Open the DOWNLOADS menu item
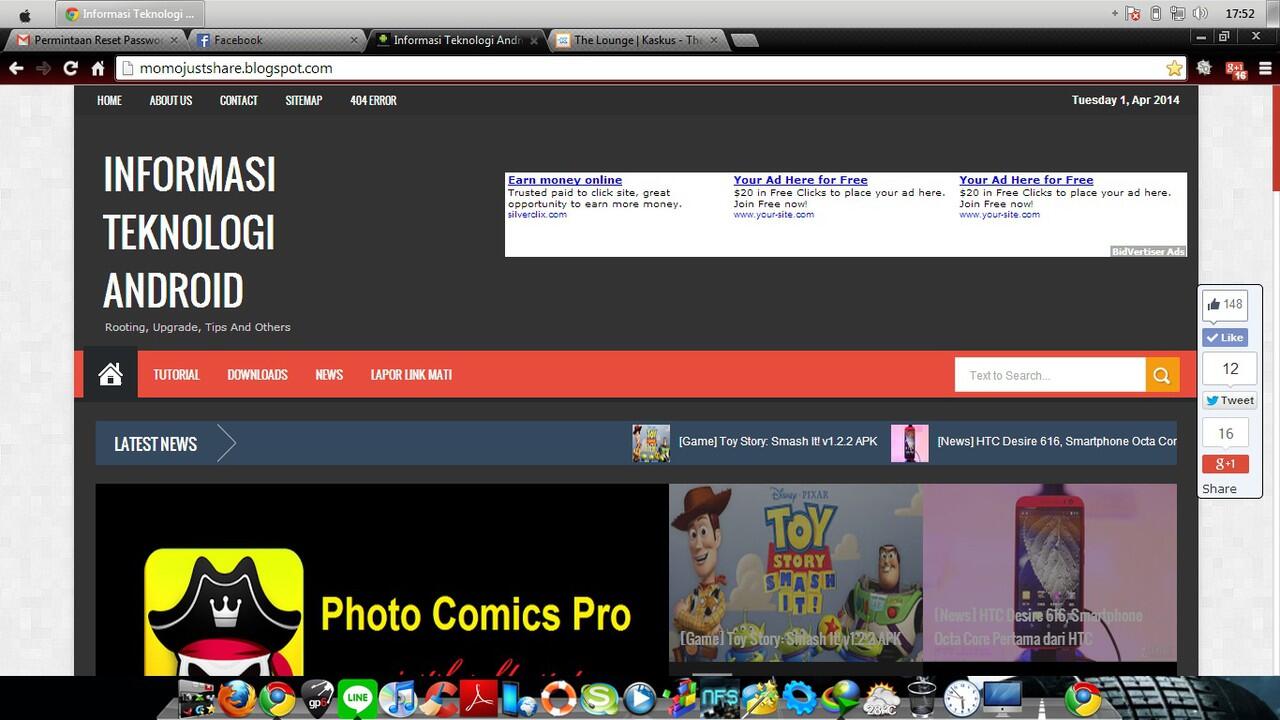 coord(257,374)
